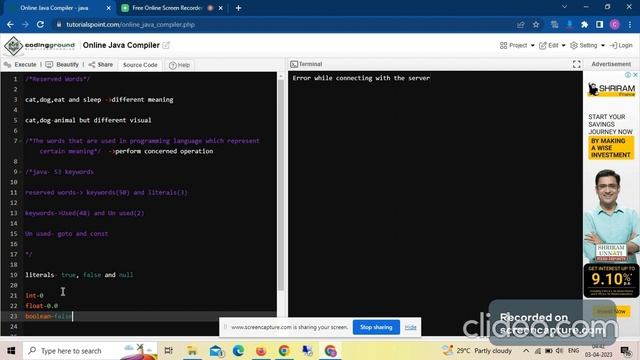Expand the Project dropdown menu

517,45
